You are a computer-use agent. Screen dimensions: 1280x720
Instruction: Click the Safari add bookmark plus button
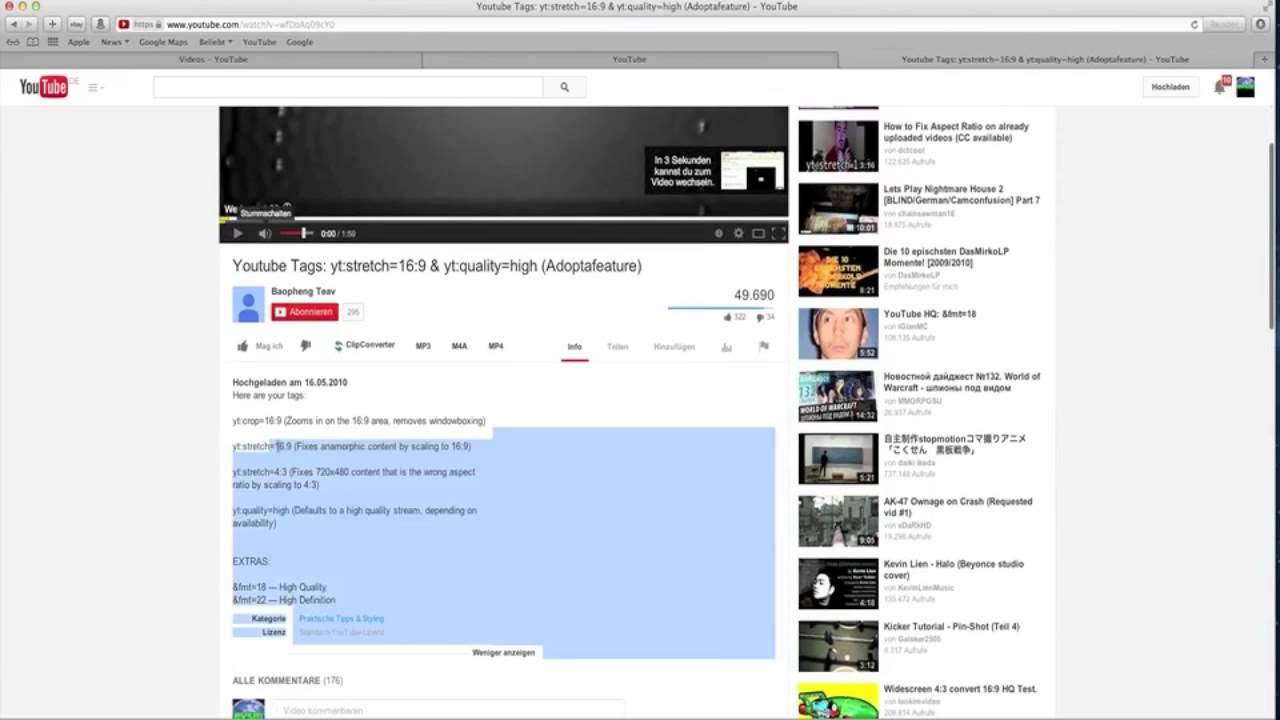click(x=52, y=24)
